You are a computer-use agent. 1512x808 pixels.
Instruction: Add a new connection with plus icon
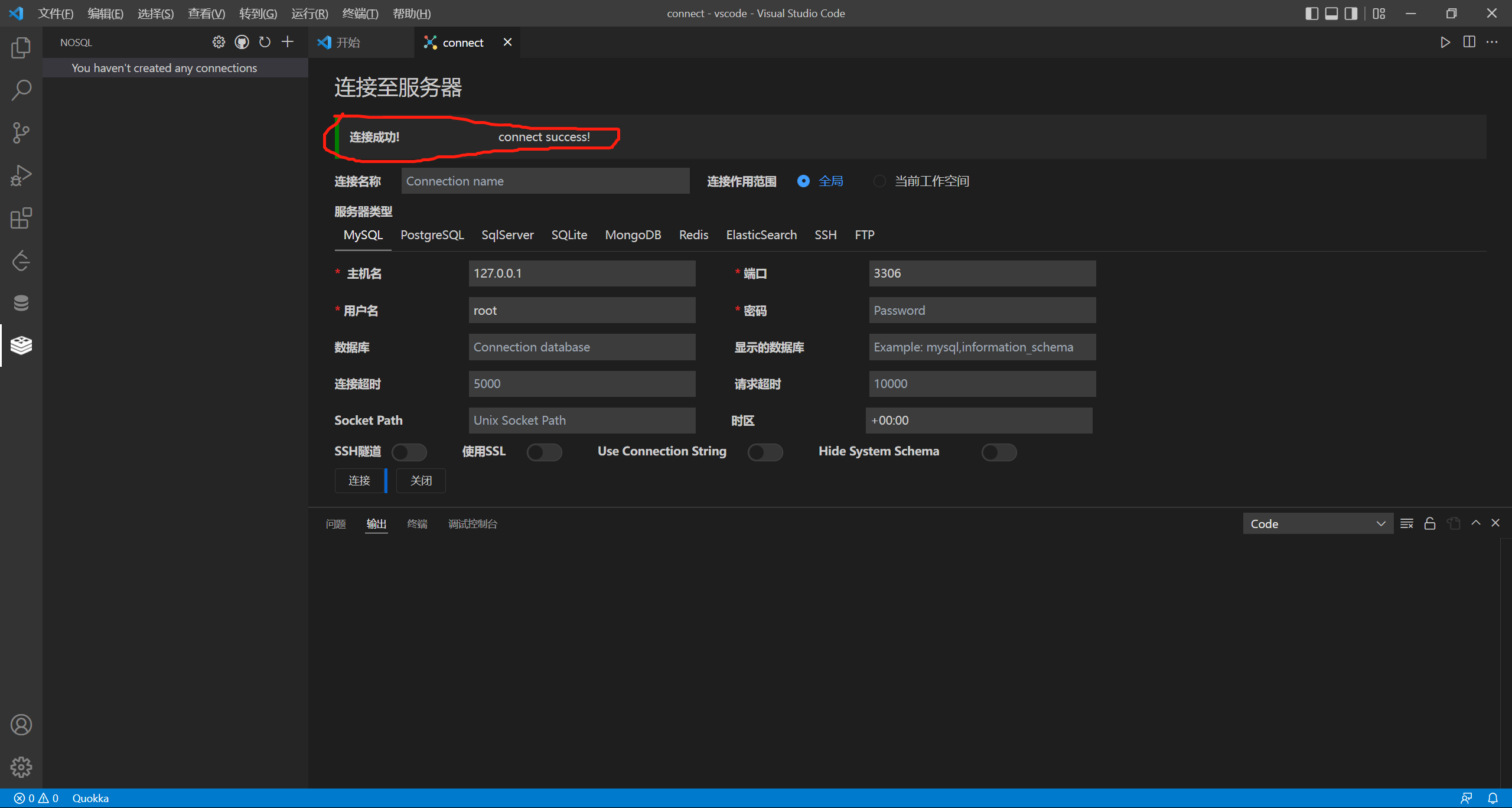pyautogui.click(x=288, y=42)
